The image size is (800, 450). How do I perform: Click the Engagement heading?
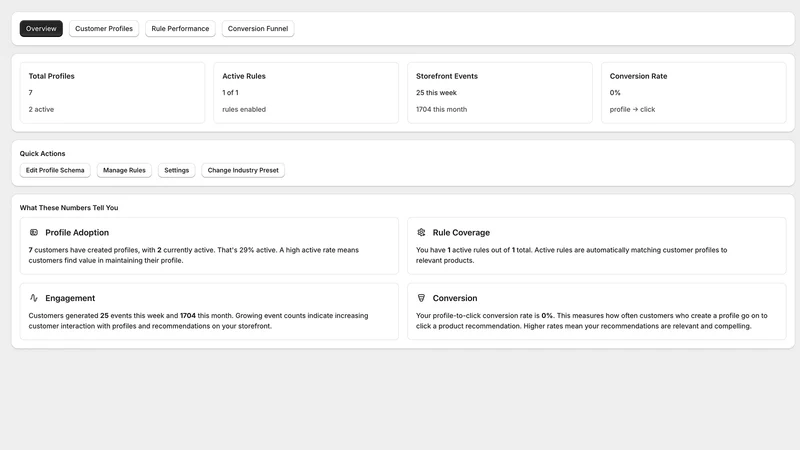[70, 298]
